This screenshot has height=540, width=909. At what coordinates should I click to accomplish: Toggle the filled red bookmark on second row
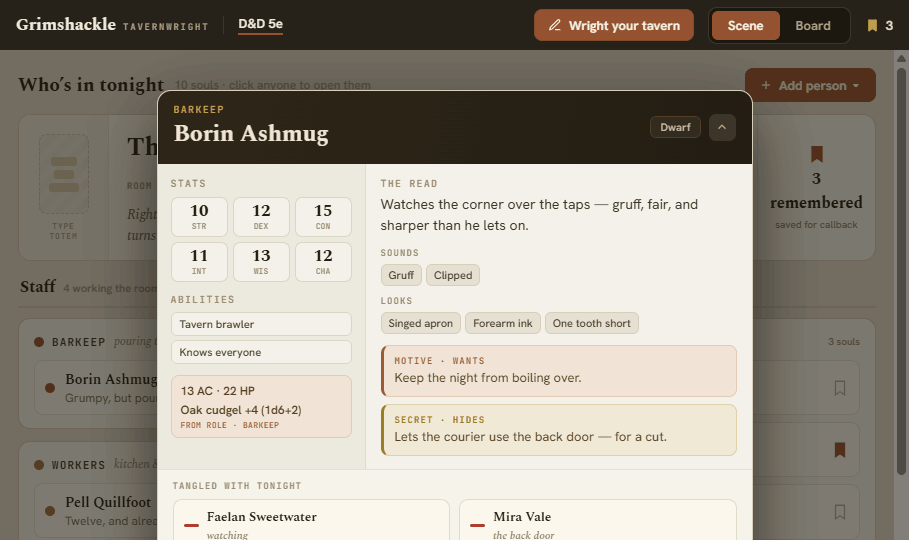(839, 450)
